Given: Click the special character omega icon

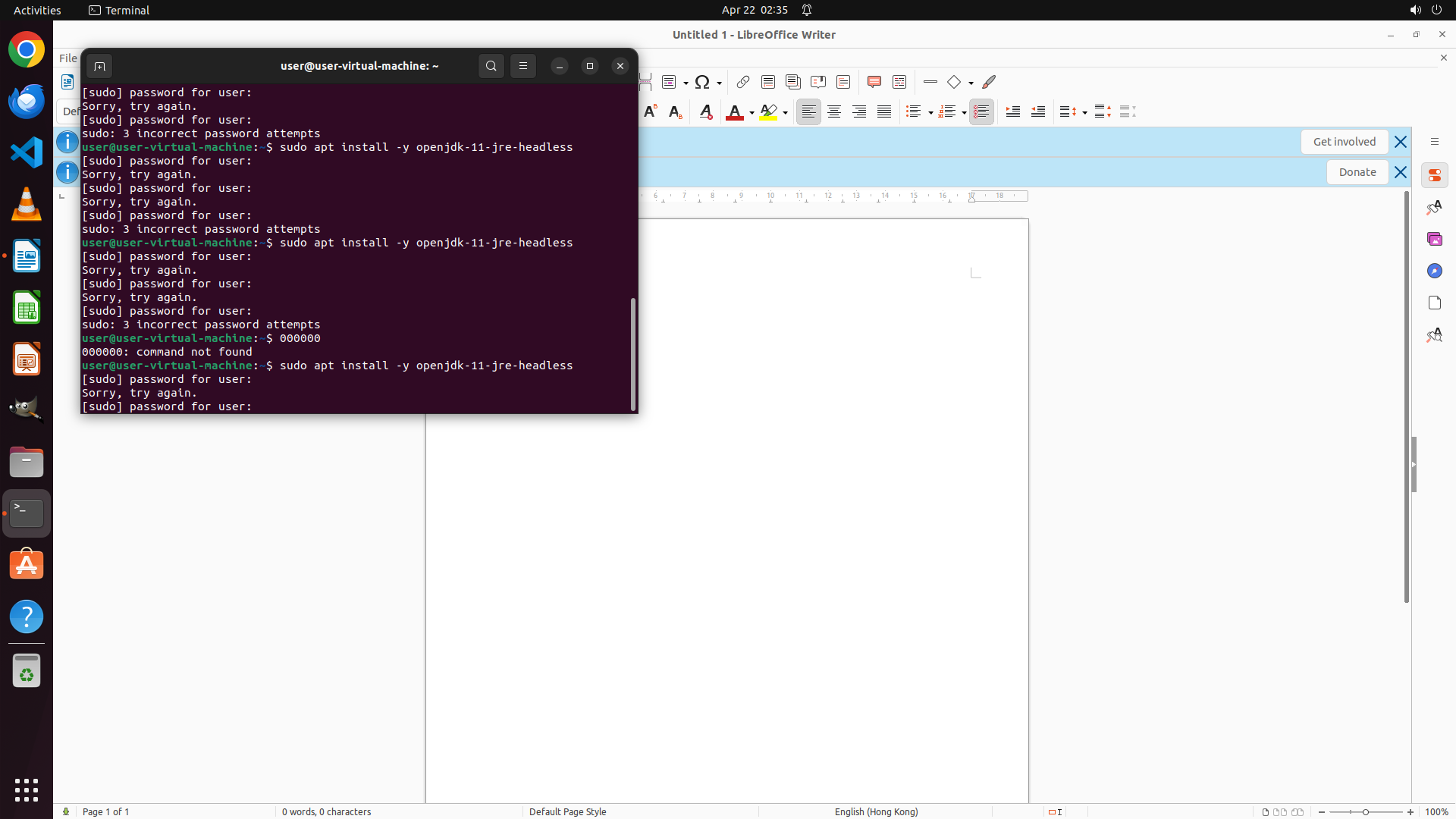Looking at the screenshot, I should pos(702,82).
